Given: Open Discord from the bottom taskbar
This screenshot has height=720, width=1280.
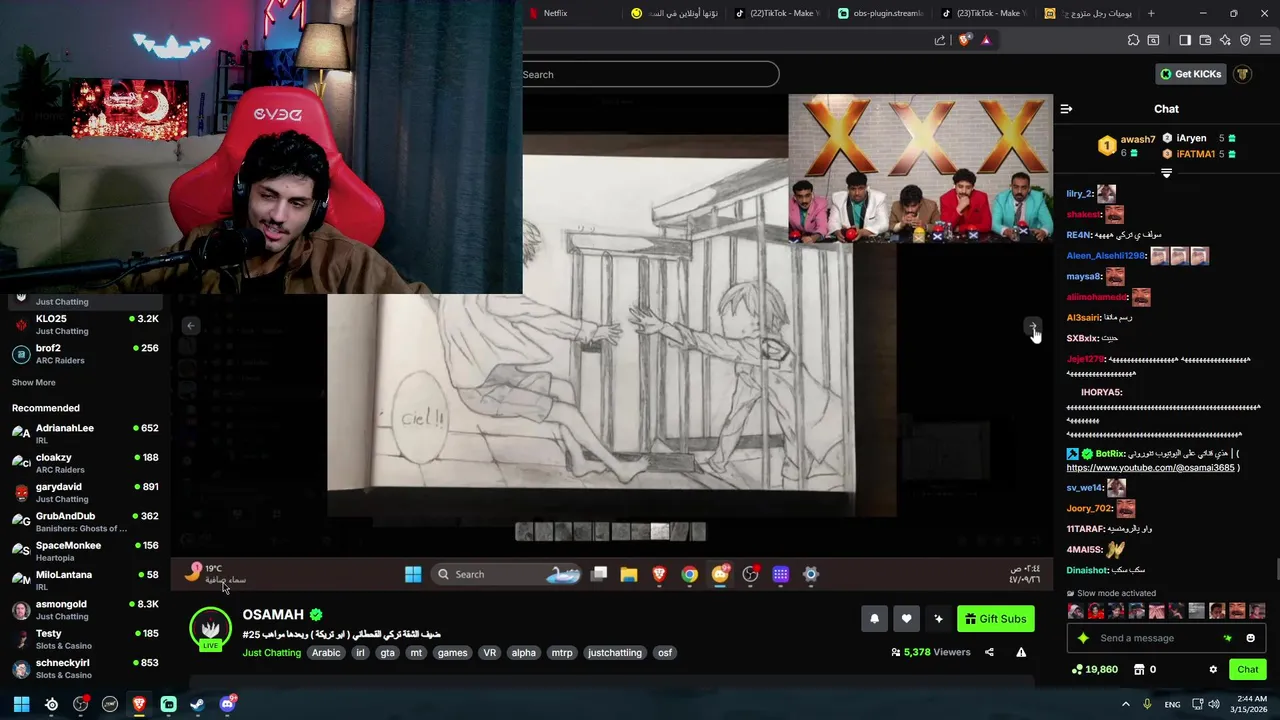Looking at the screenshot, I should click(227, 704).
